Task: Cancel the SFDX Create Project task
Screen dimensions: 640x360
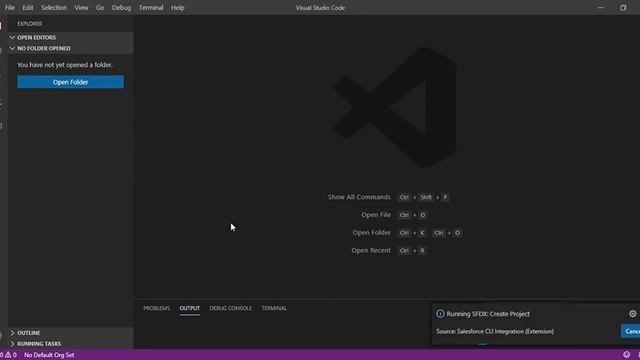Action: [631, 331]
